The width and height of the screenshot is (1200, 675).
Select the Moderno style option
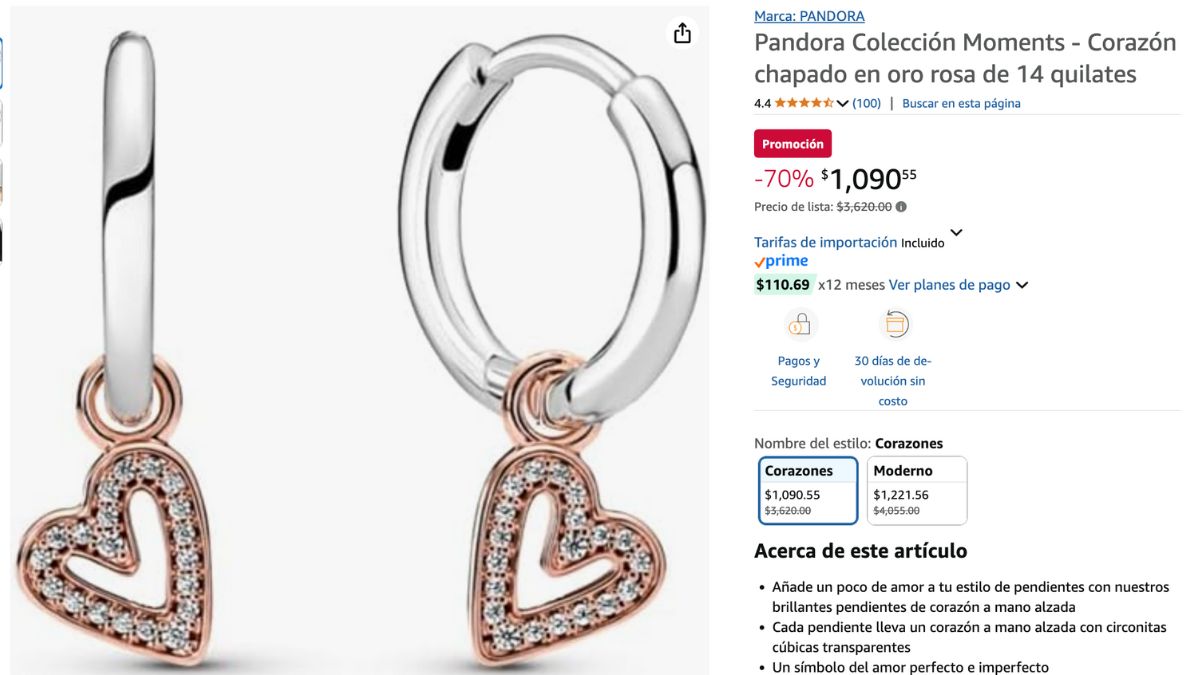(x=917, y=490)
